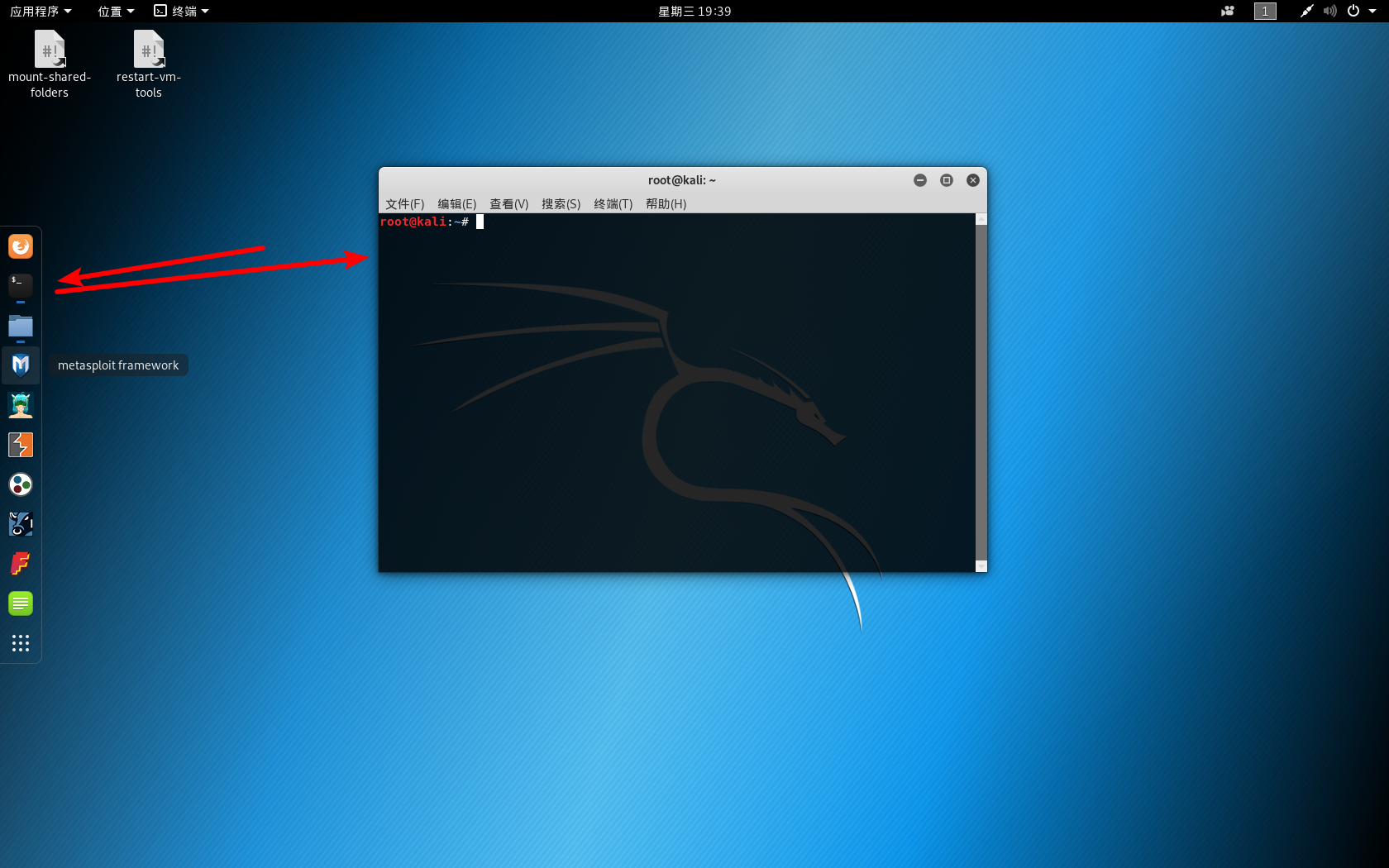Launch the BeEF framework bull icon
Screen dimensions: 1389x868
[20, 523]
